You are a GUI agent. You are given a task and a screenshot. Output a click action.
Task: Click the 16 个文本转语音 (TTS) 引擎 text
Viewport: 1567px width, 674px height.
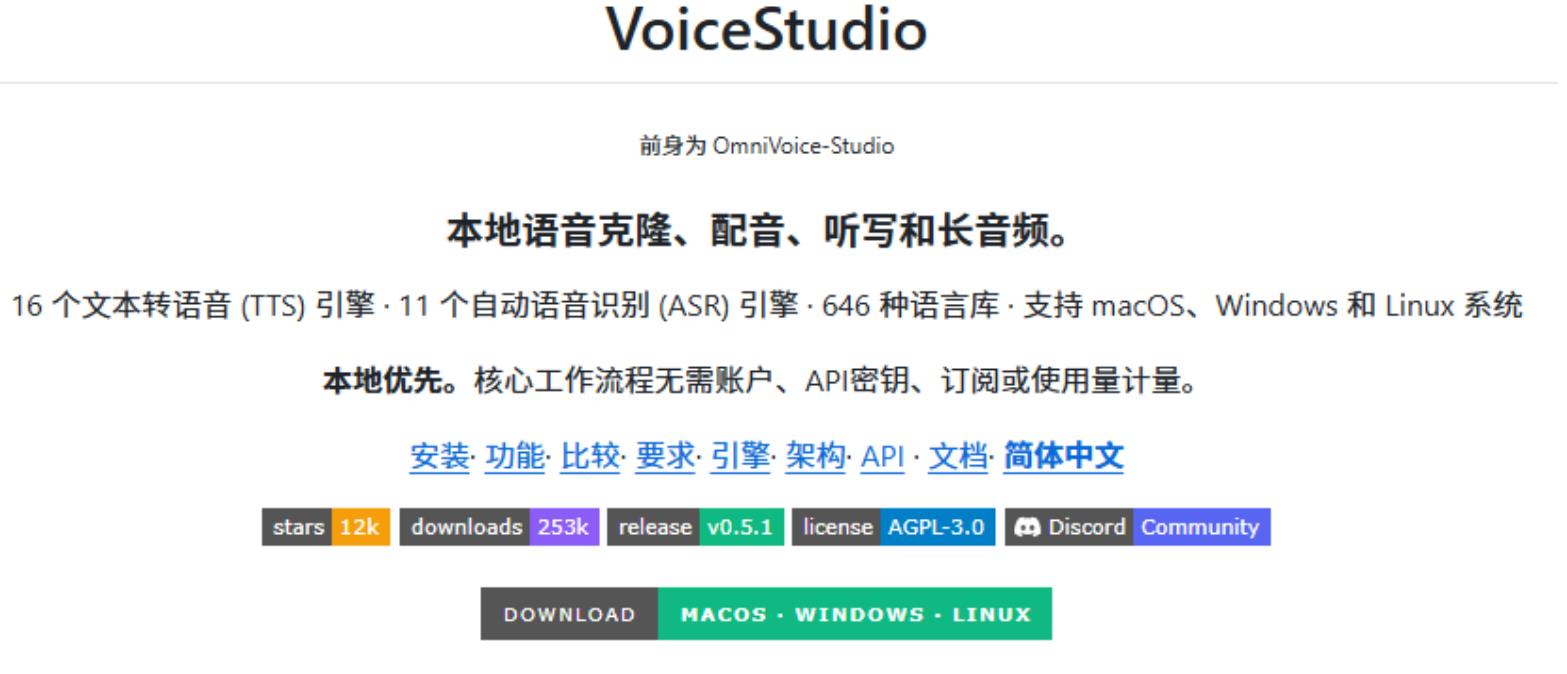point(192,305)
